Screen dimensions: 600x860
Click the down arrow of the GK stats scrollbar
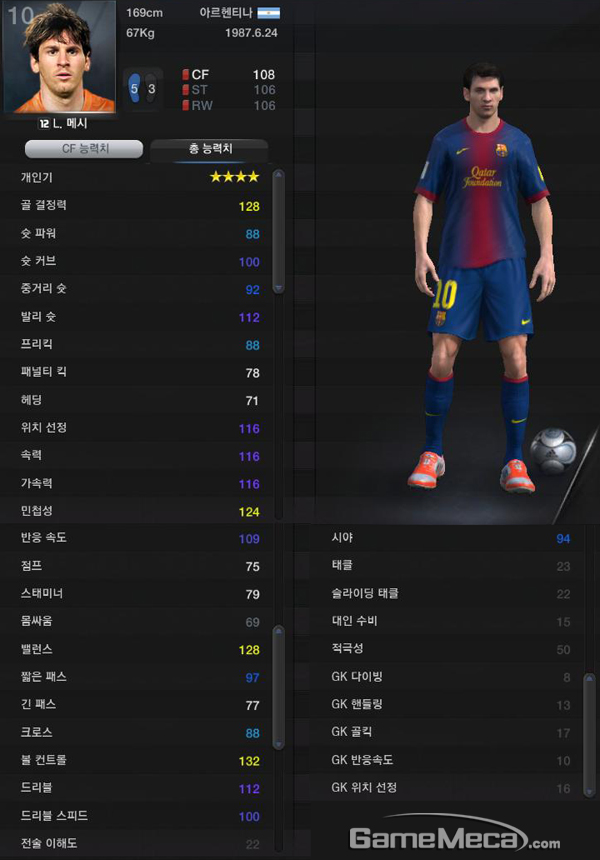(x=590, y=791)
